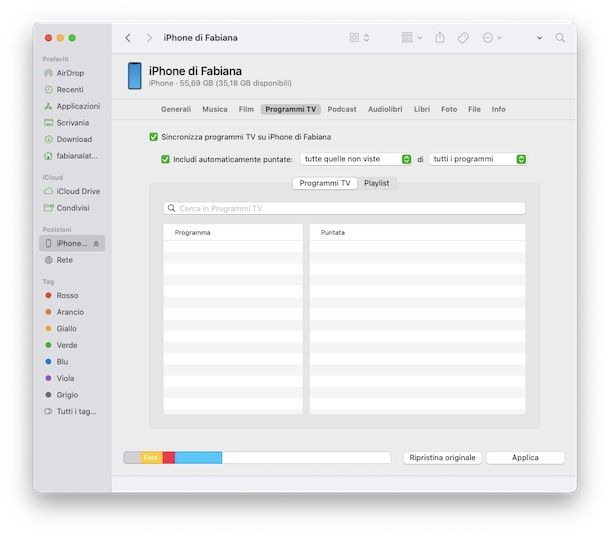Image resolution: width=610 pixels, height=536 pixels.
Task: Select the Playlist segmented button
Action: click(x=377, y=183)
